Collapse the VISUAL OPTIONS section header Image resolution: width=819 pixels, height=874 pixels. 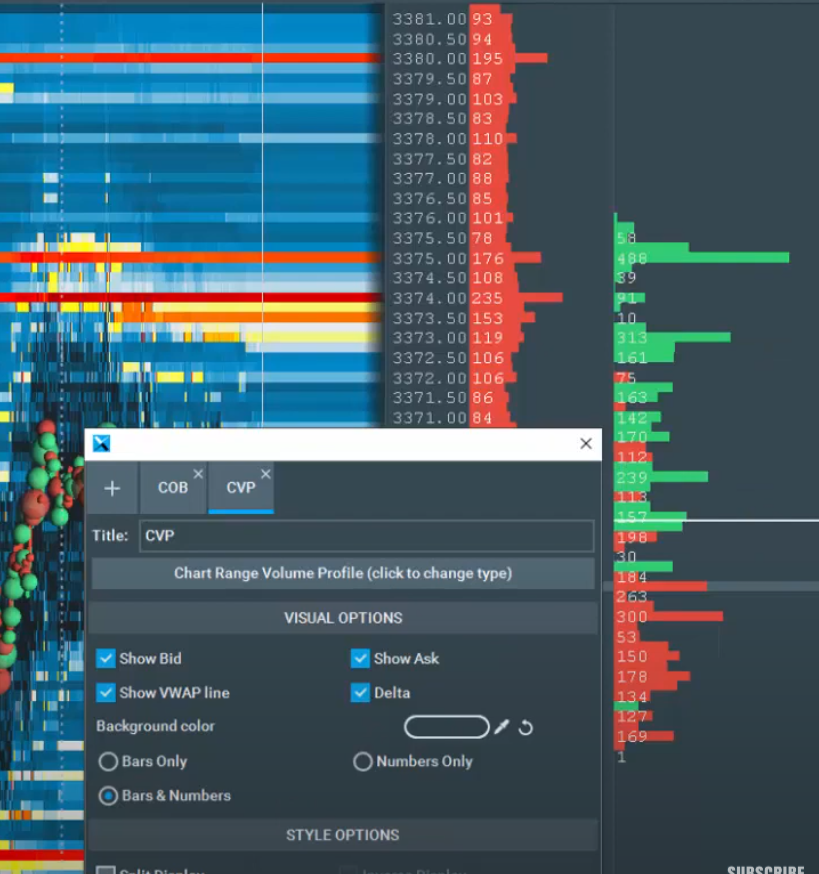click(x=343, y=618)
